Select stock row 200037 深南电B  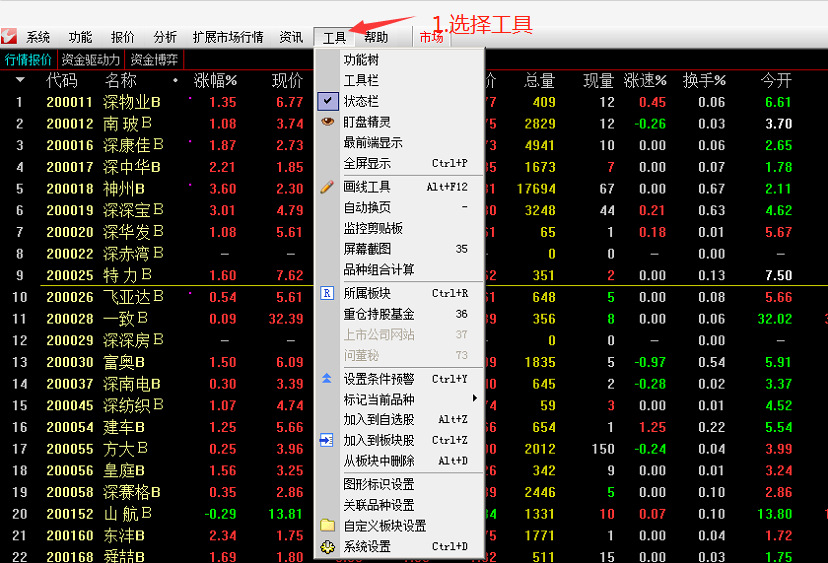point(414,383)
